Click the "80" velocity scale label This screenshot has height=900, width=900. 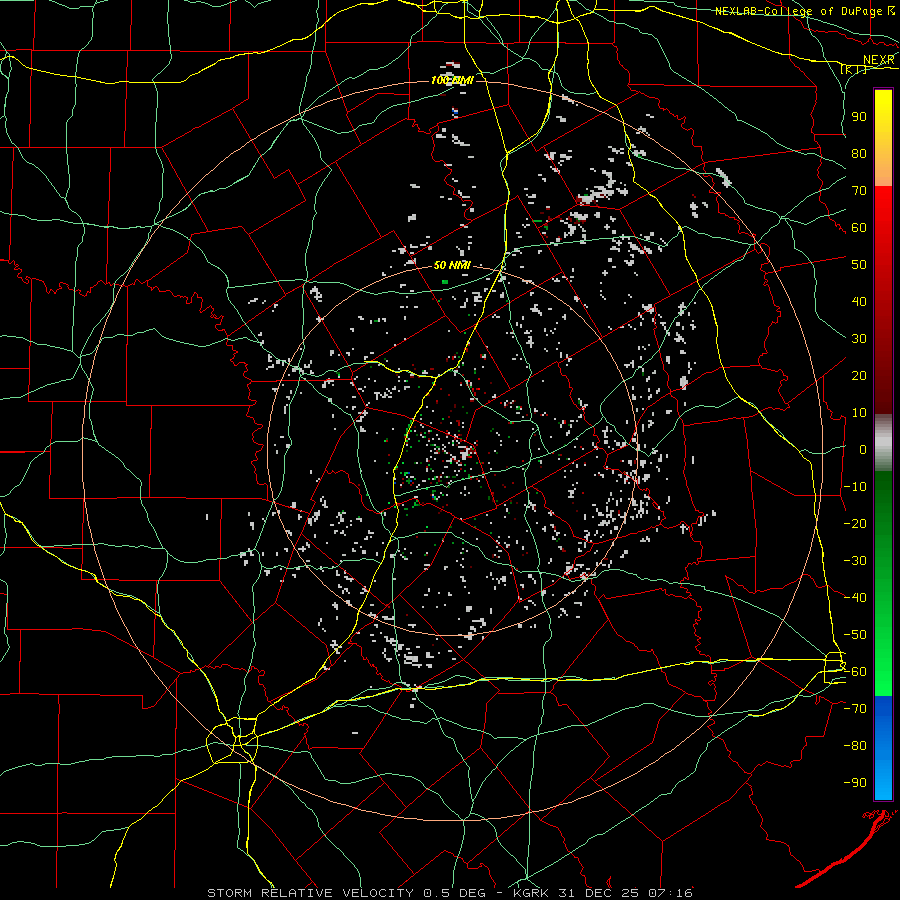pos(859,154)
